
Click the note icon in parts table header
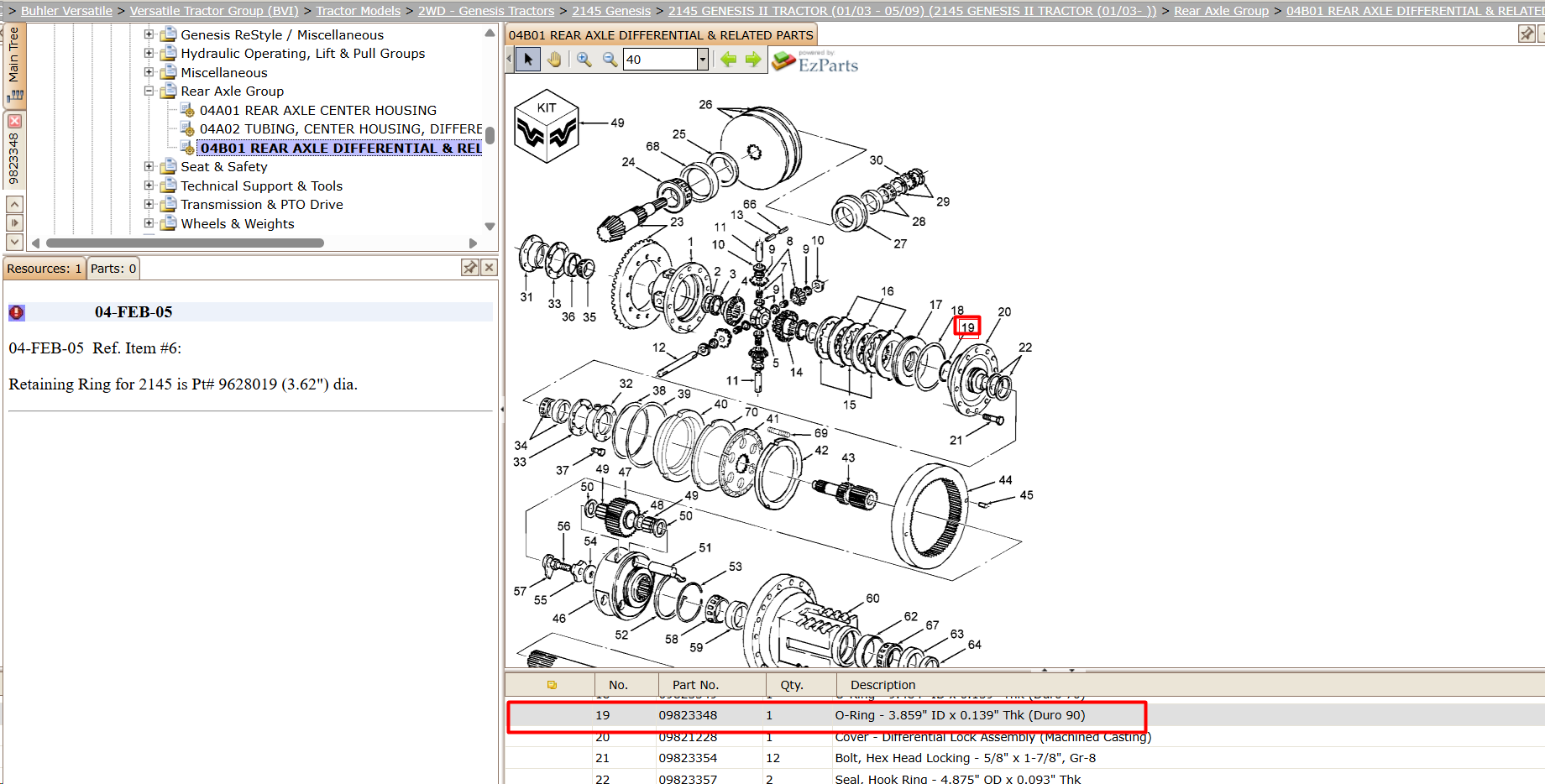(x=552, y=685)
